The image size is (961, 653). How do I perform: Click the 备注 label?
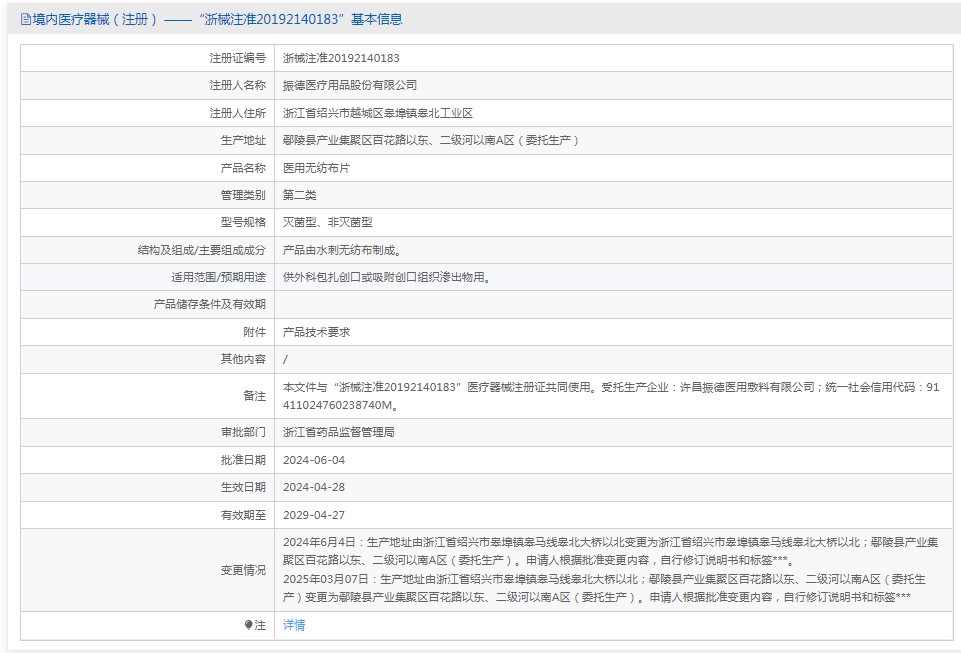click(254, 396)
